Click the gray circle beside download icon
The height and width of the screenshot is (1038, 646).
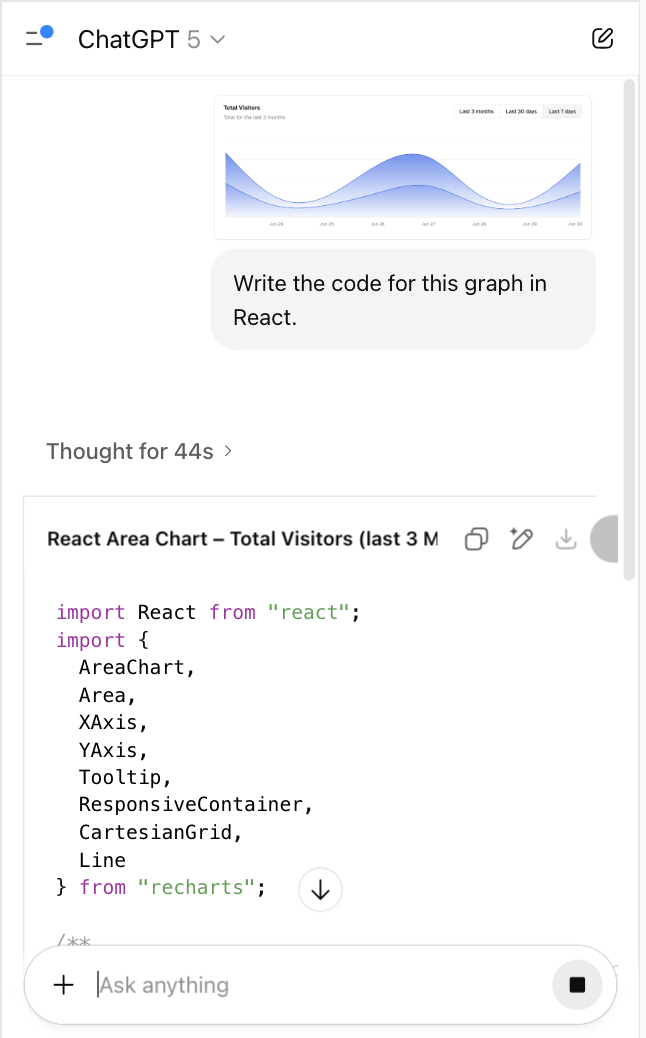coord(606,539)
